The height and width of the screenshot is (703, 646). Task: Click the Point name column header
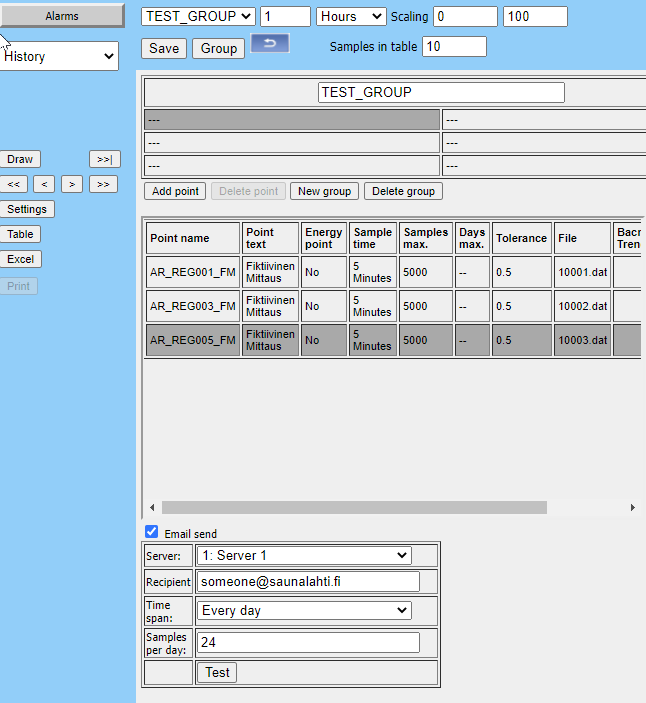193,238
